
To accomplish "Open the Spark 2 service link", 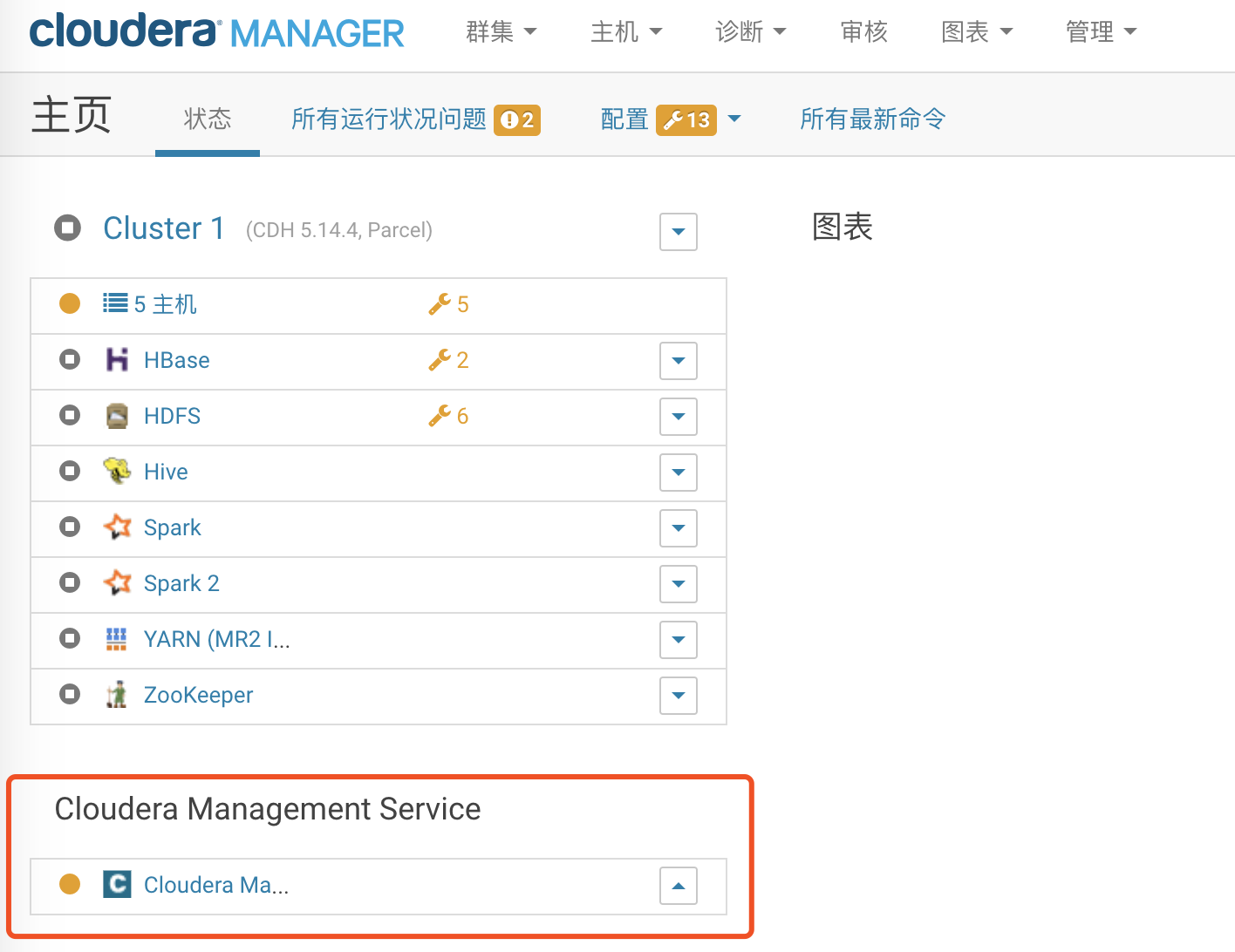I will [181, 583].
